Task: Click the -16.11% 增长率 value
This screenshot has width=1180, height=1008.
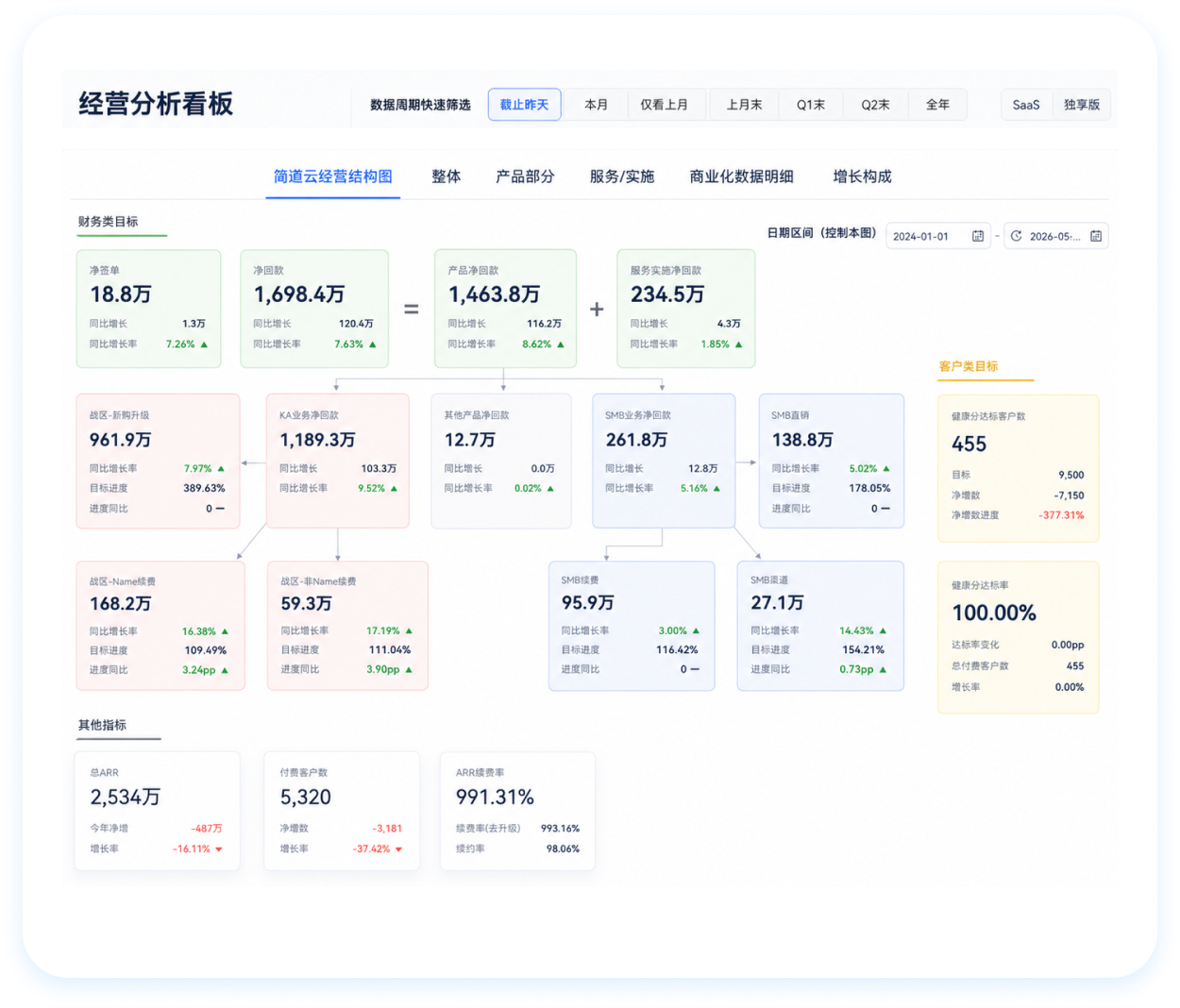Action: click(192, 849)
